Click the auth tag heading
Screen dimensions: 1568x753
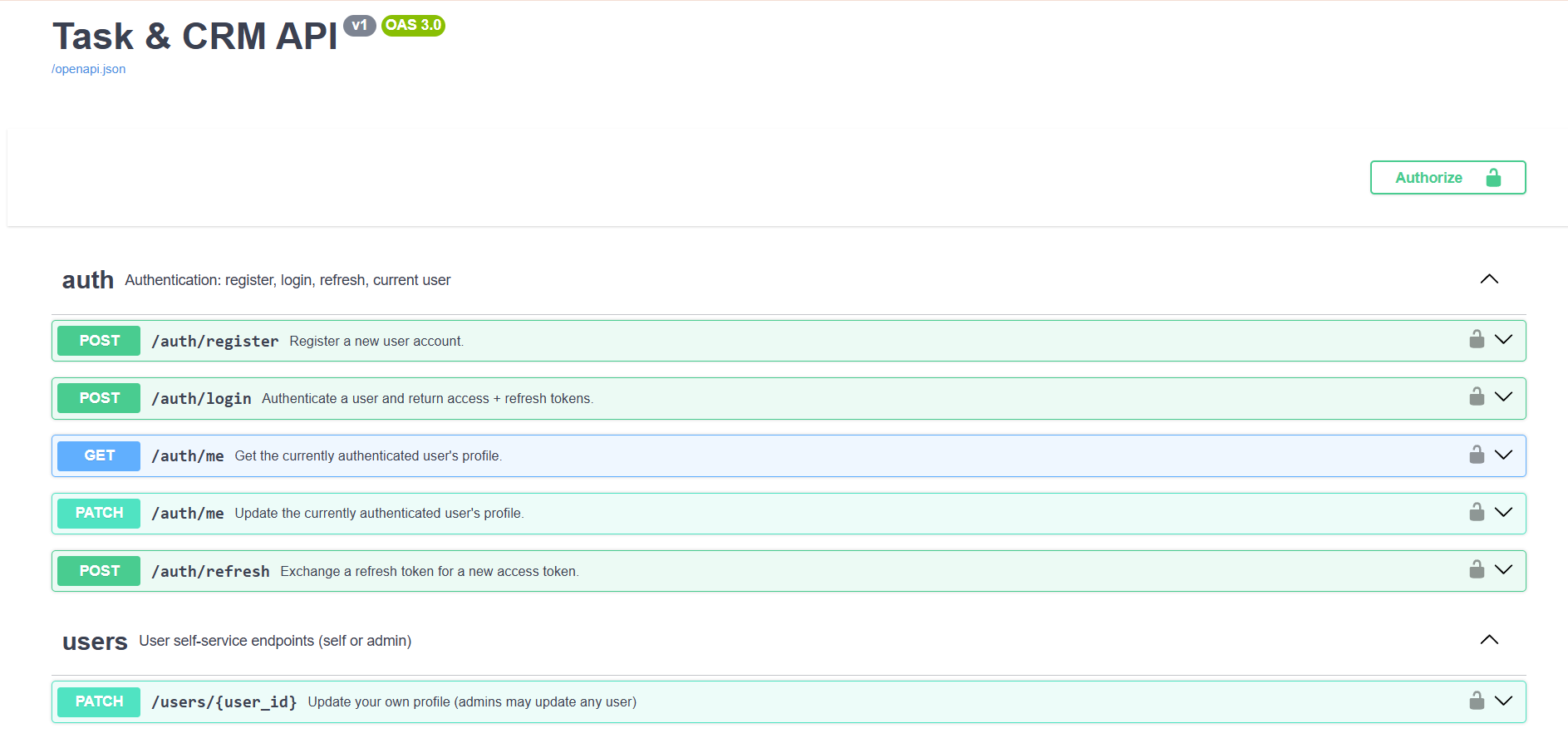(x=88, y=280)
